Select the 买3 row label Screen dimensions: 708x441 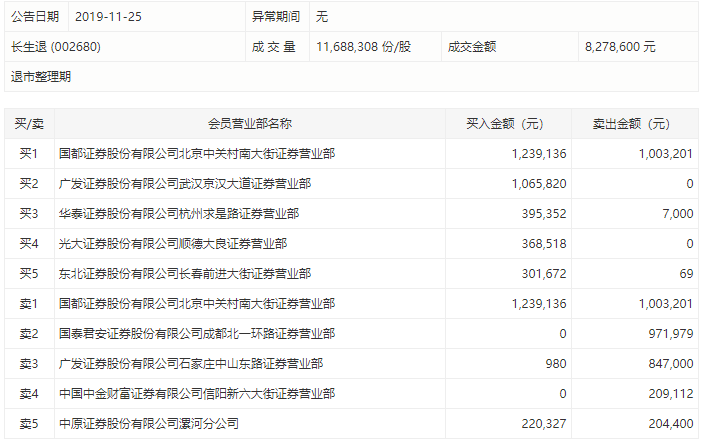(29, 214)
